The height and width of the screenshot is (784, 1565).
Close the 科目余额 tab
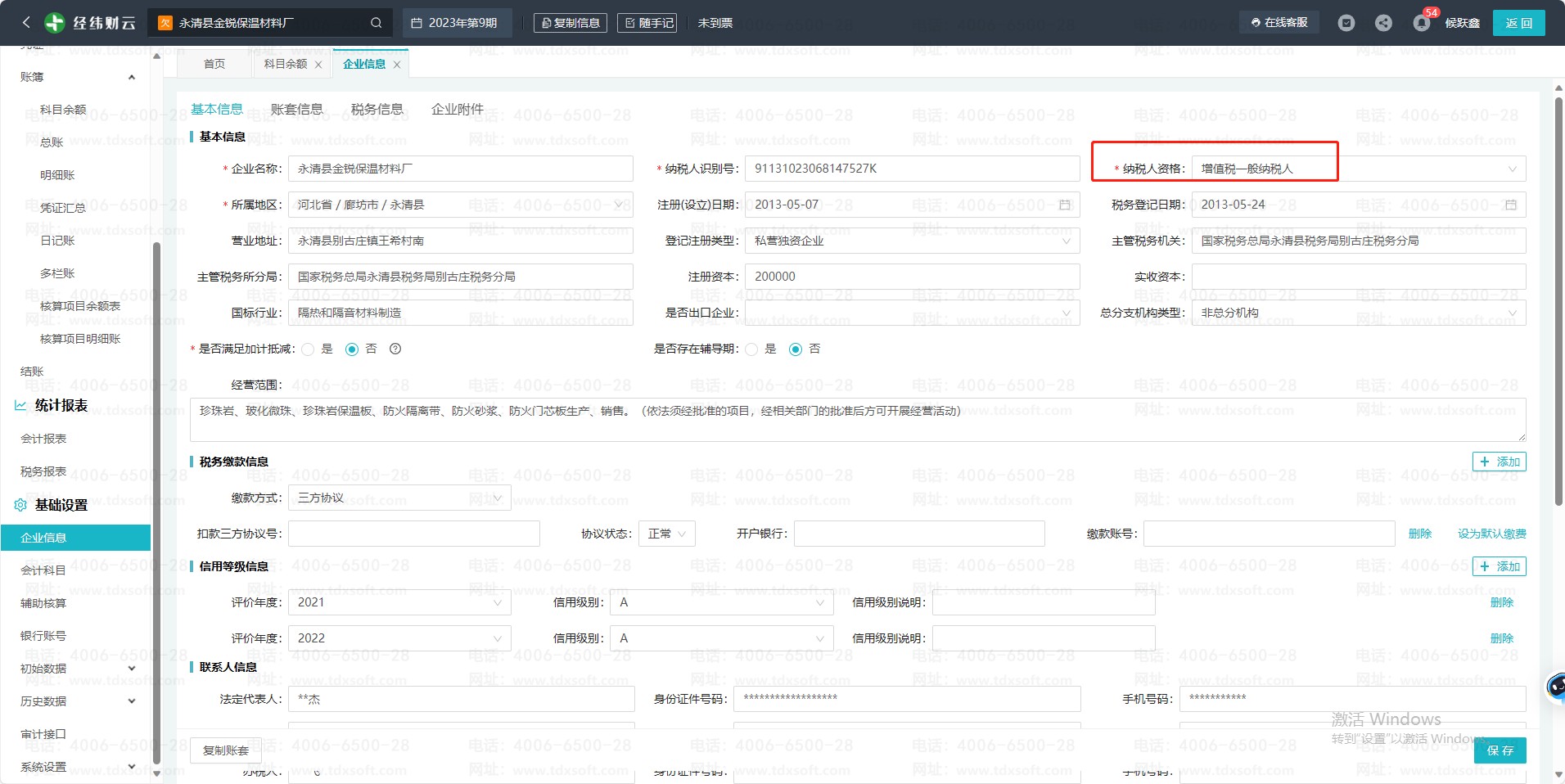tap(318, 65)
